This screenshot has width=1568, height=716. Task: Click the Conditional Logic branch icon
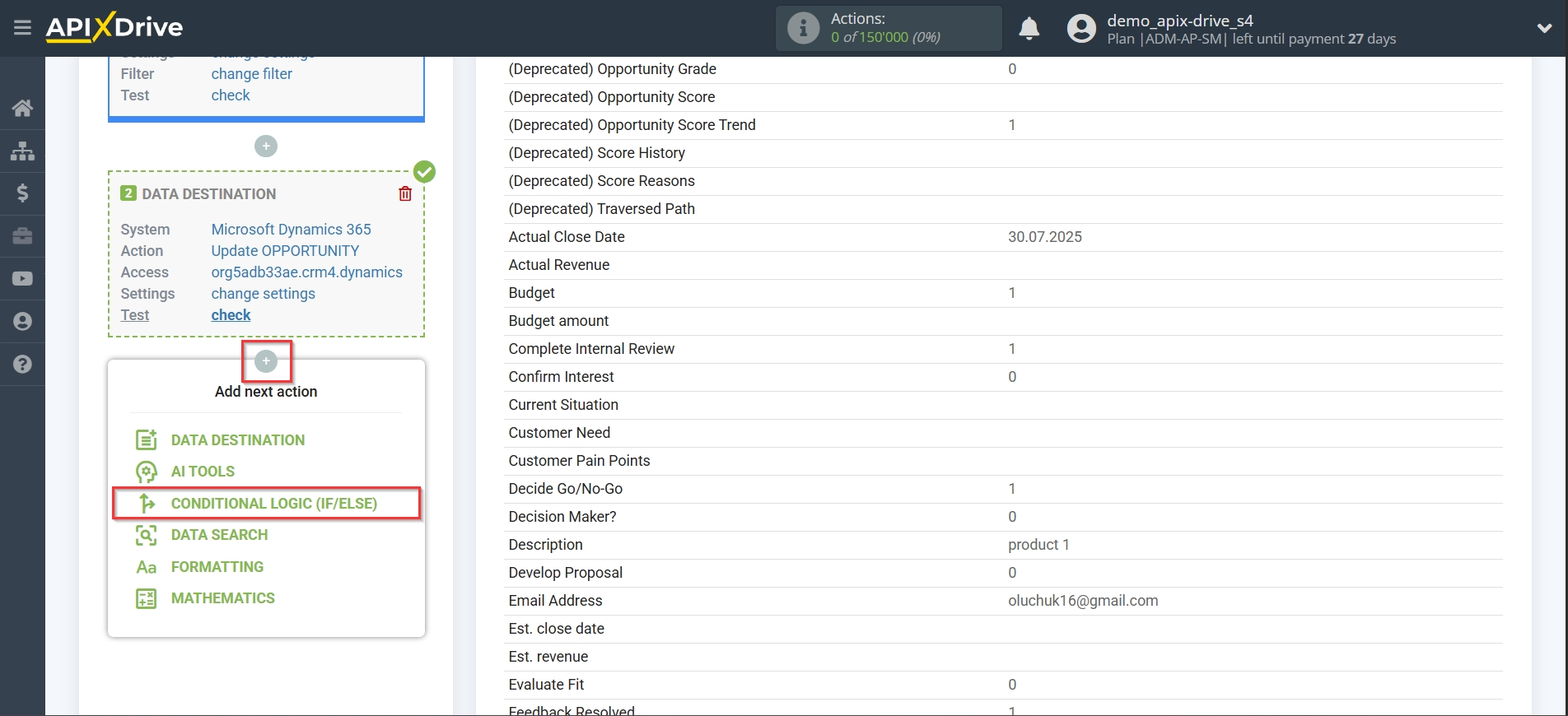pyautogui.click(x=147, y=503)
